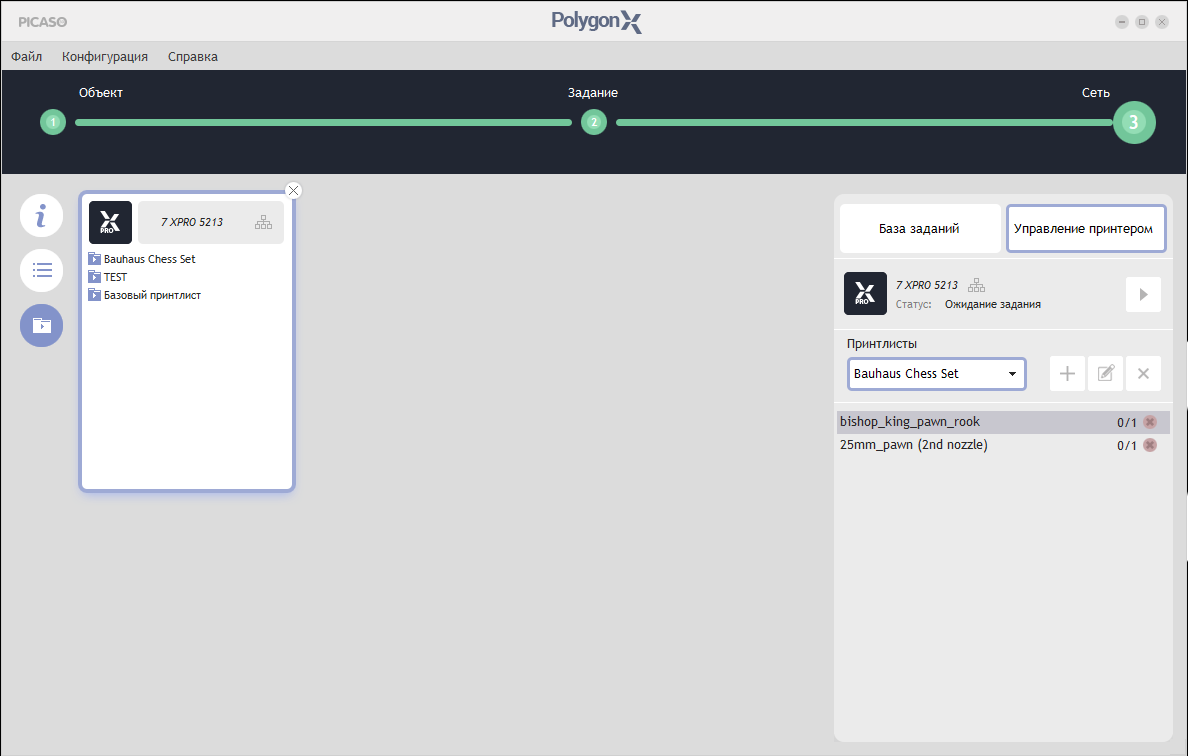
Task: Open the Файл menu
Action: tap(27, 57)
